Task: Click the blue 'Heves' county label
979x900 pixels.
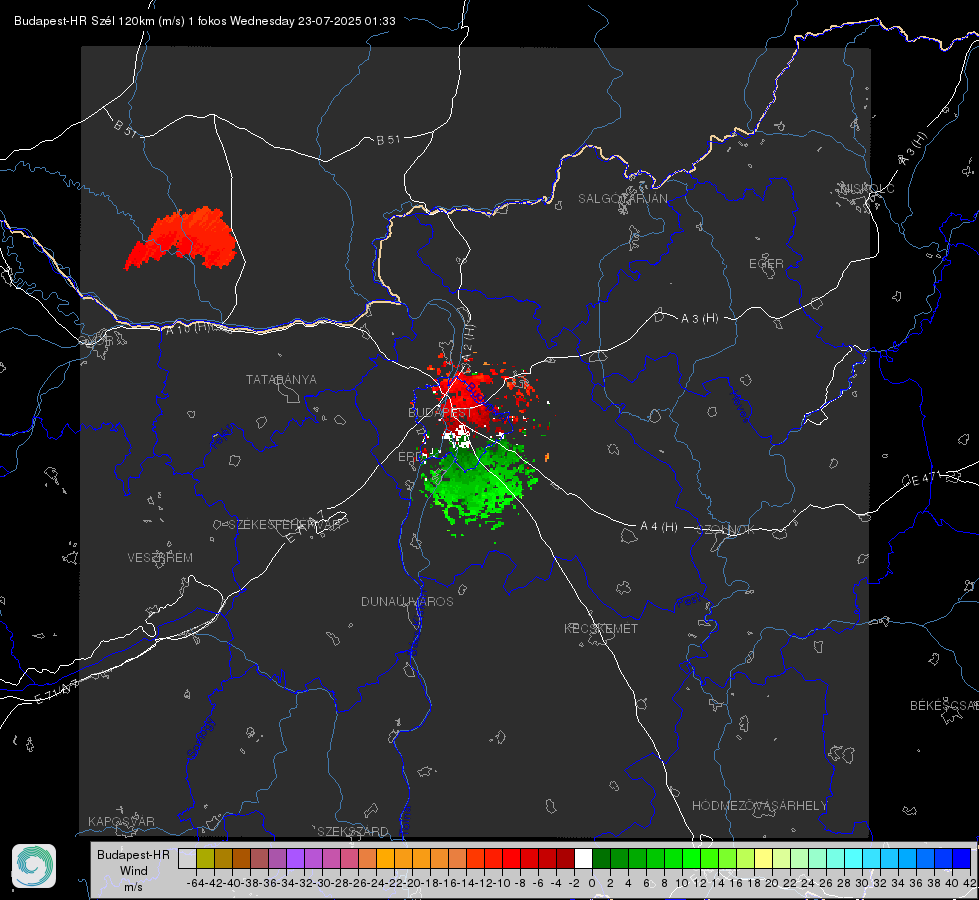Action: pos(739,406)
